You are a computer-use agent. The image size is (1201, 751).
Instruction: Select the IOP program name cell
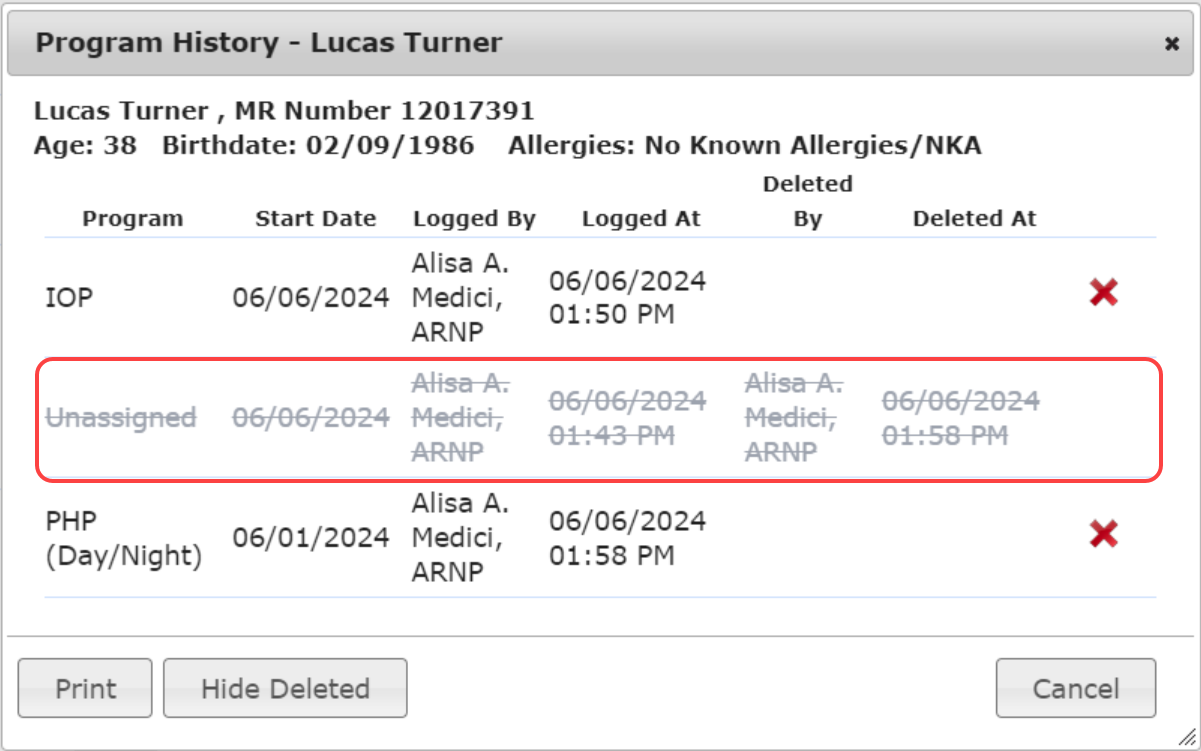[x=69, y=297]
